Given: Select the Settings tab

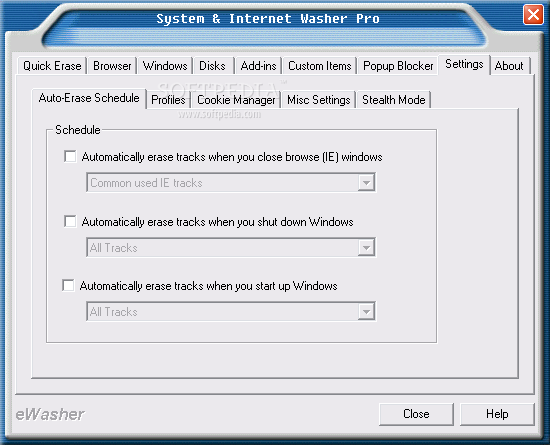Looking at the screenshot, I should point(464,65).
